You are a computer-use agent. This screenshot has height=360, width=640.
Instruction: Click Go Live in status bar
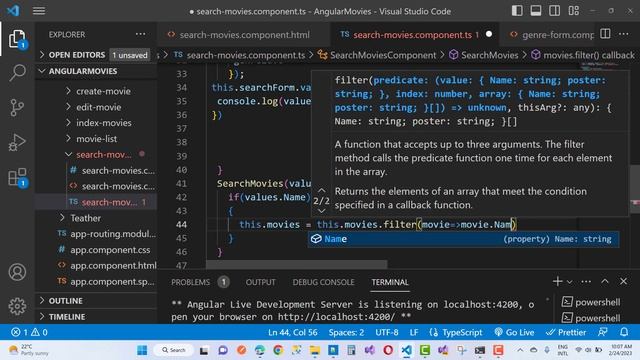tap(514, 332)
